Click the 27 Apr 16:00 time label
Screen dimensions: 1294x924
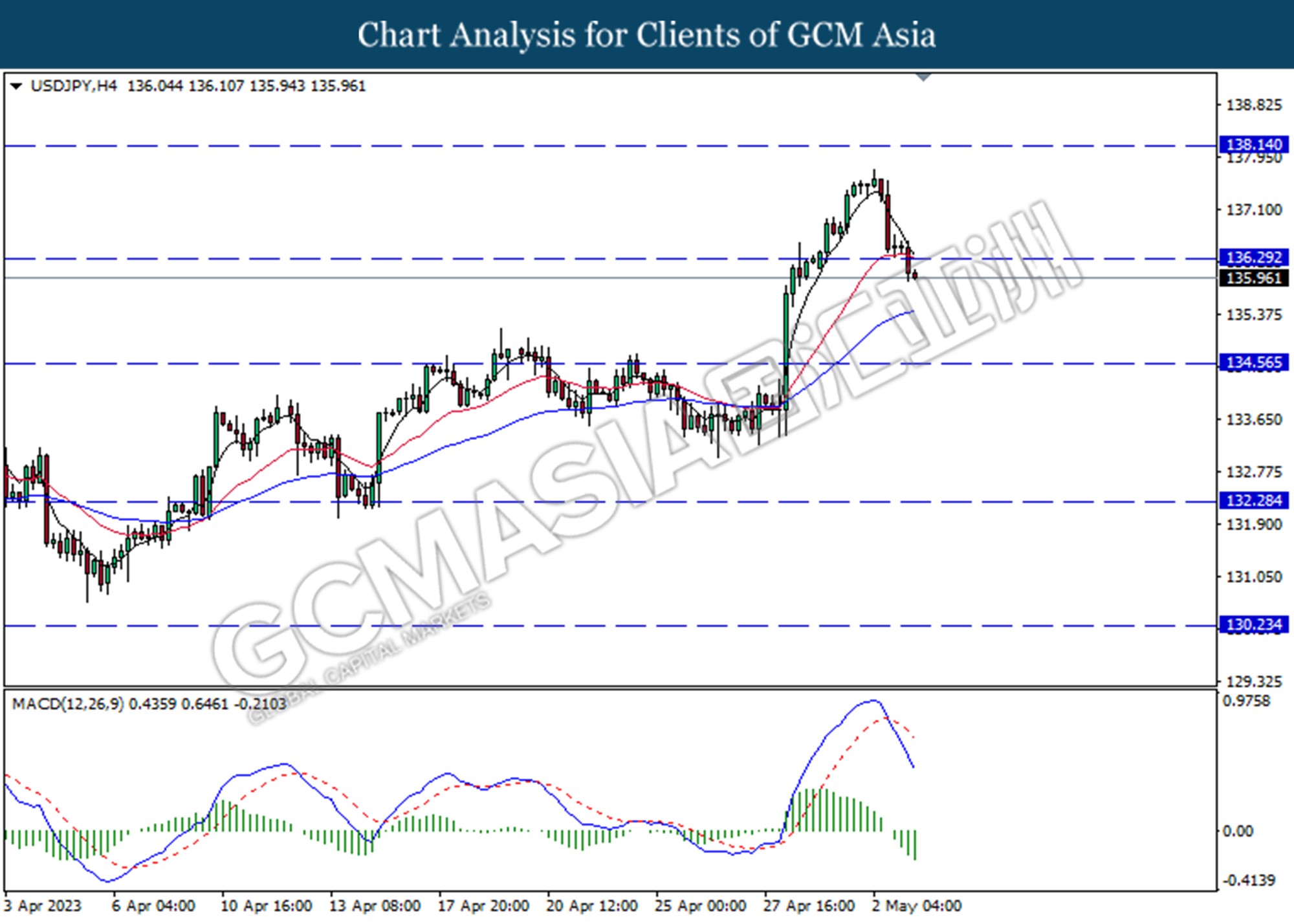[x=809, y=906]
